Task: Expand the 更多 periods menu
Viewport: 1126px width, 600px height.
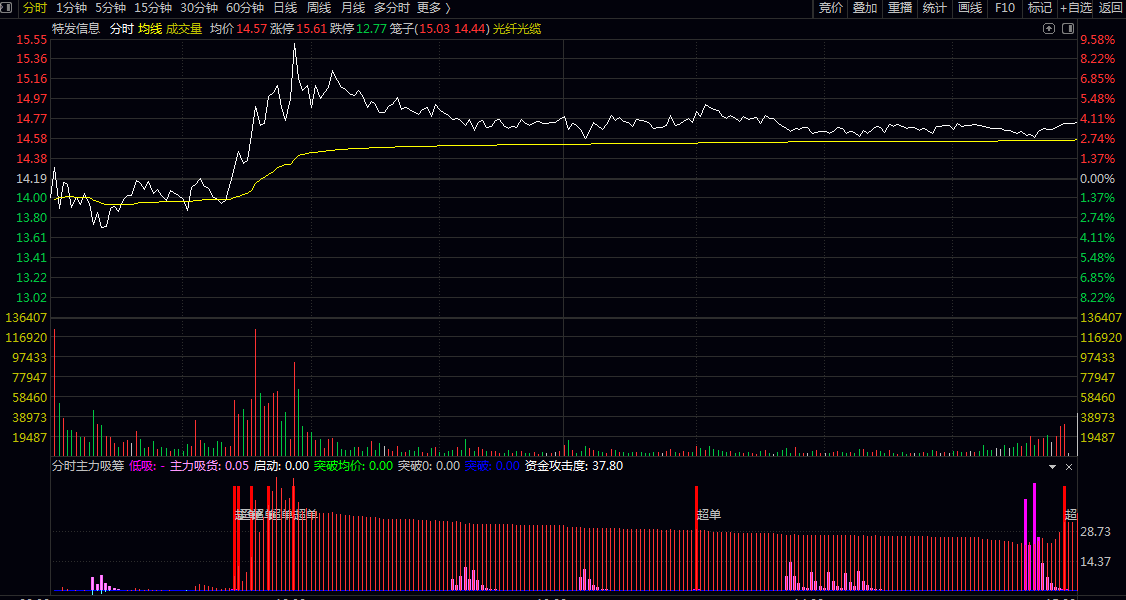Action: (433, 8)
